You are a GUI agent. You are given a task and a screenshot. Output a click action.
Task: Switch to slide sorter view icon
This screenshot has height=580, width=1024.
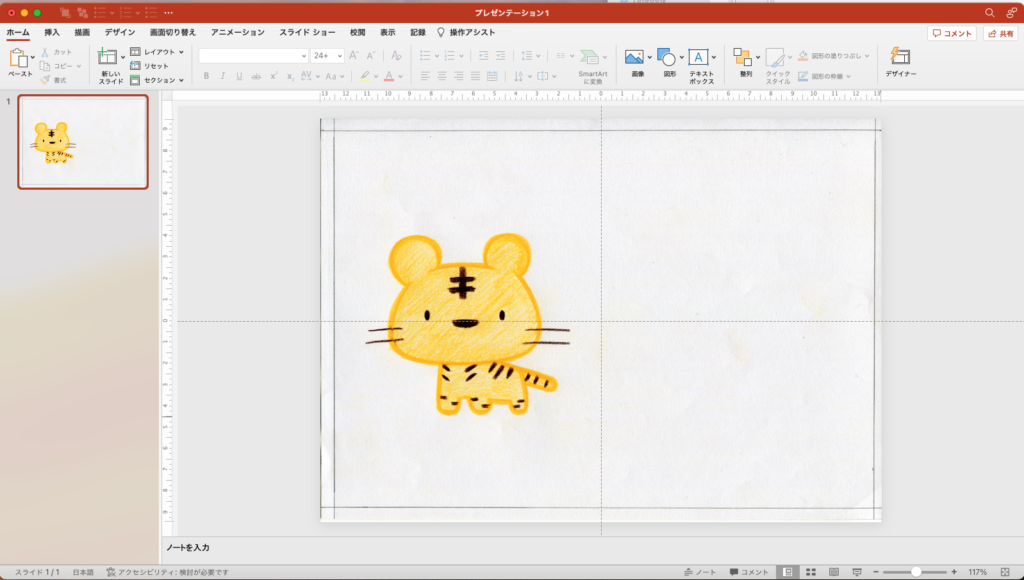811,572
